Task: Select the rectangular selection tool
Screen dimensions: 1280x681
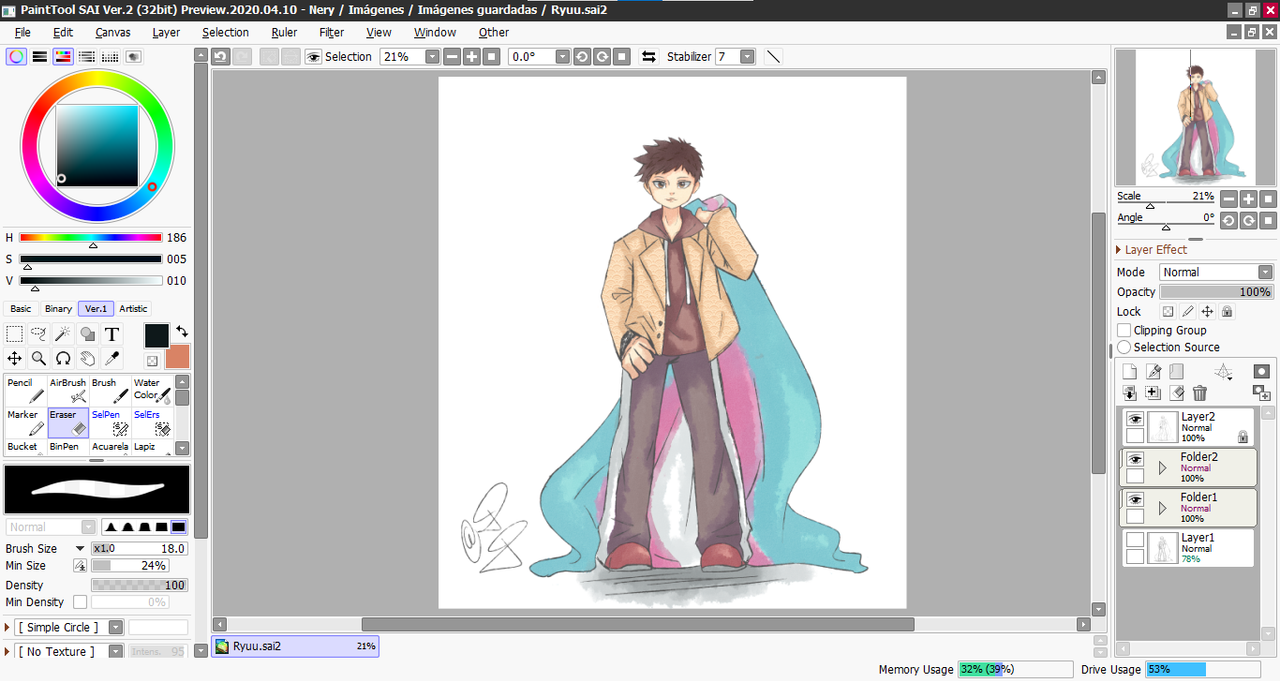Action: click(x=15, y=334)
